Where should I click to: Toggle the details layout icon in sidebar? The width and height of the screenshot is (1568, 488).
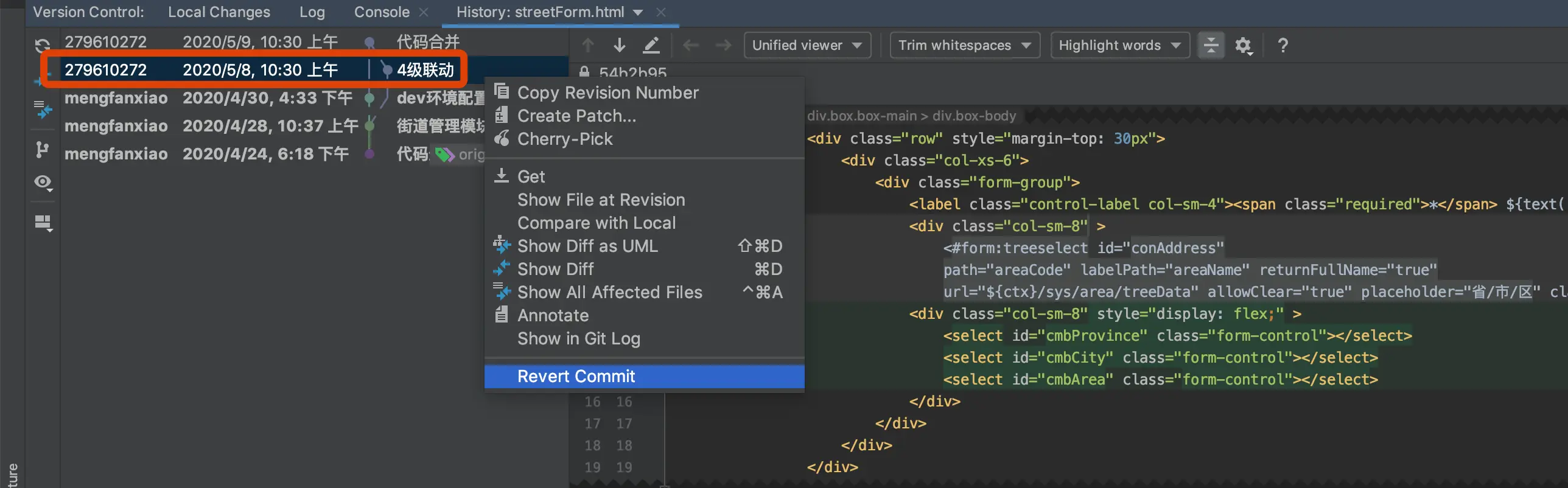[x=43, y=223]
